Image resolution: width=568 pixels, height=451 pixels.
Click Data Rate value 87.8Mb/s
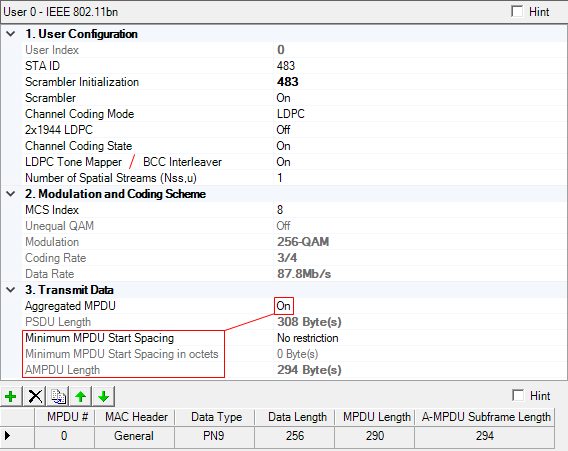pyautogui.click(x=304, y=274)
